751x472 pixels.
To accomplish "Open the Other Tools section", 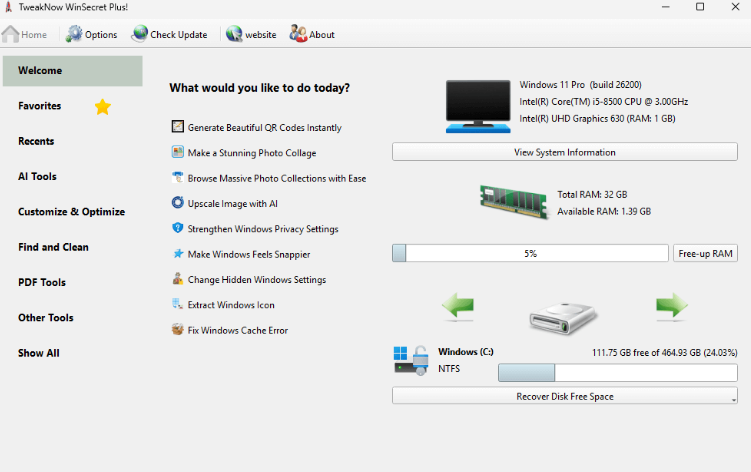I will pyautogui.click(x=46, y=318).
